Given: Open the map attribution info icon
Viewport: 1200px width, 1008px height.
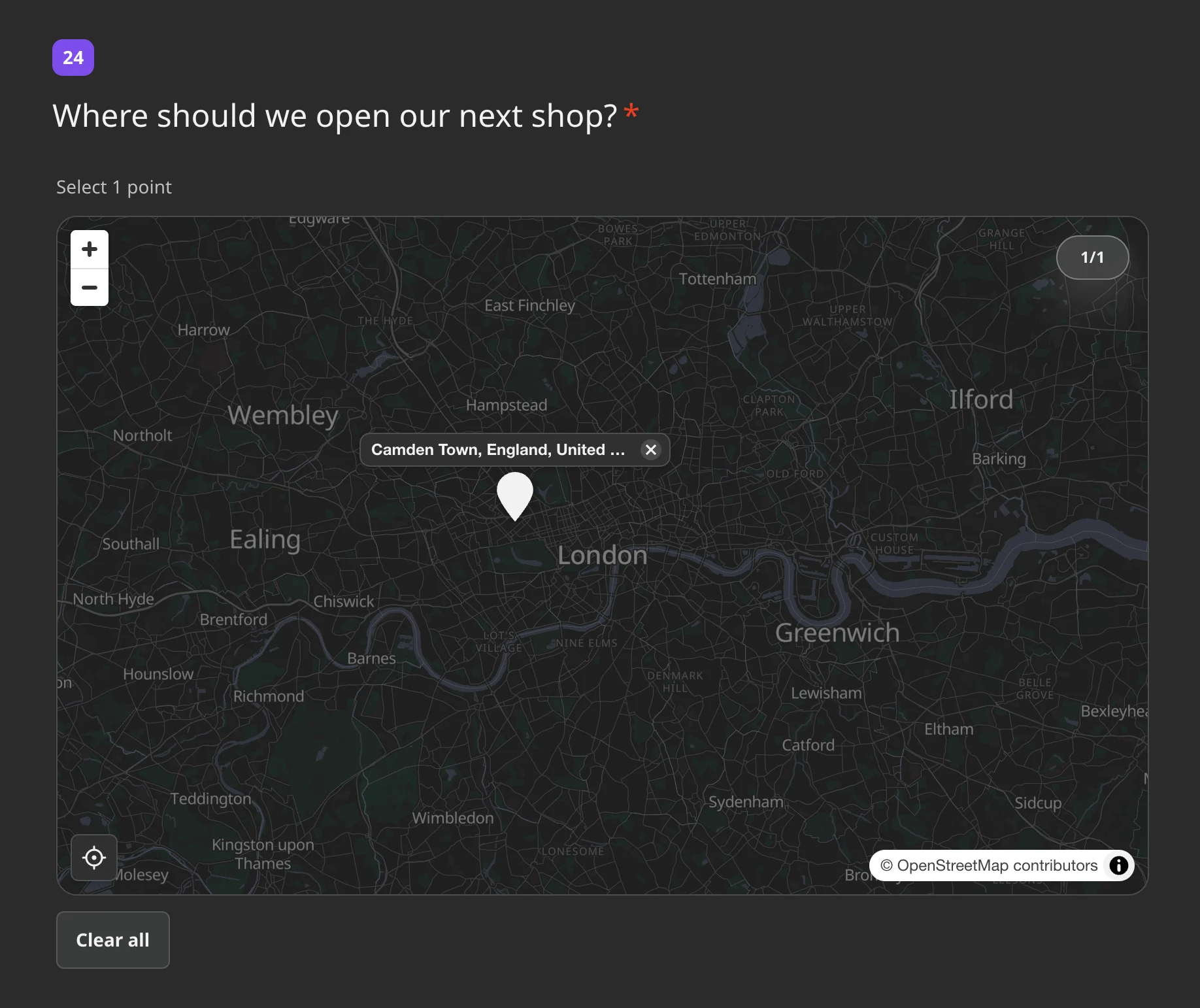Looking at the screenshot, I should (1119, 865).
